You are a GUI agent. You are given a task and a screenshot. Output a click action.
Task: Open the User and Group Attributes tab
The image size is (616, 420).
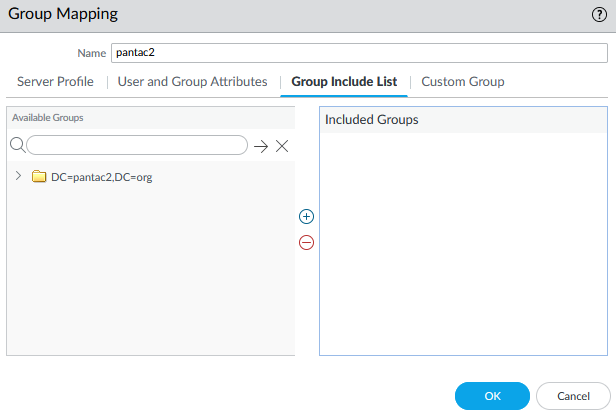(x=192, y=81)
